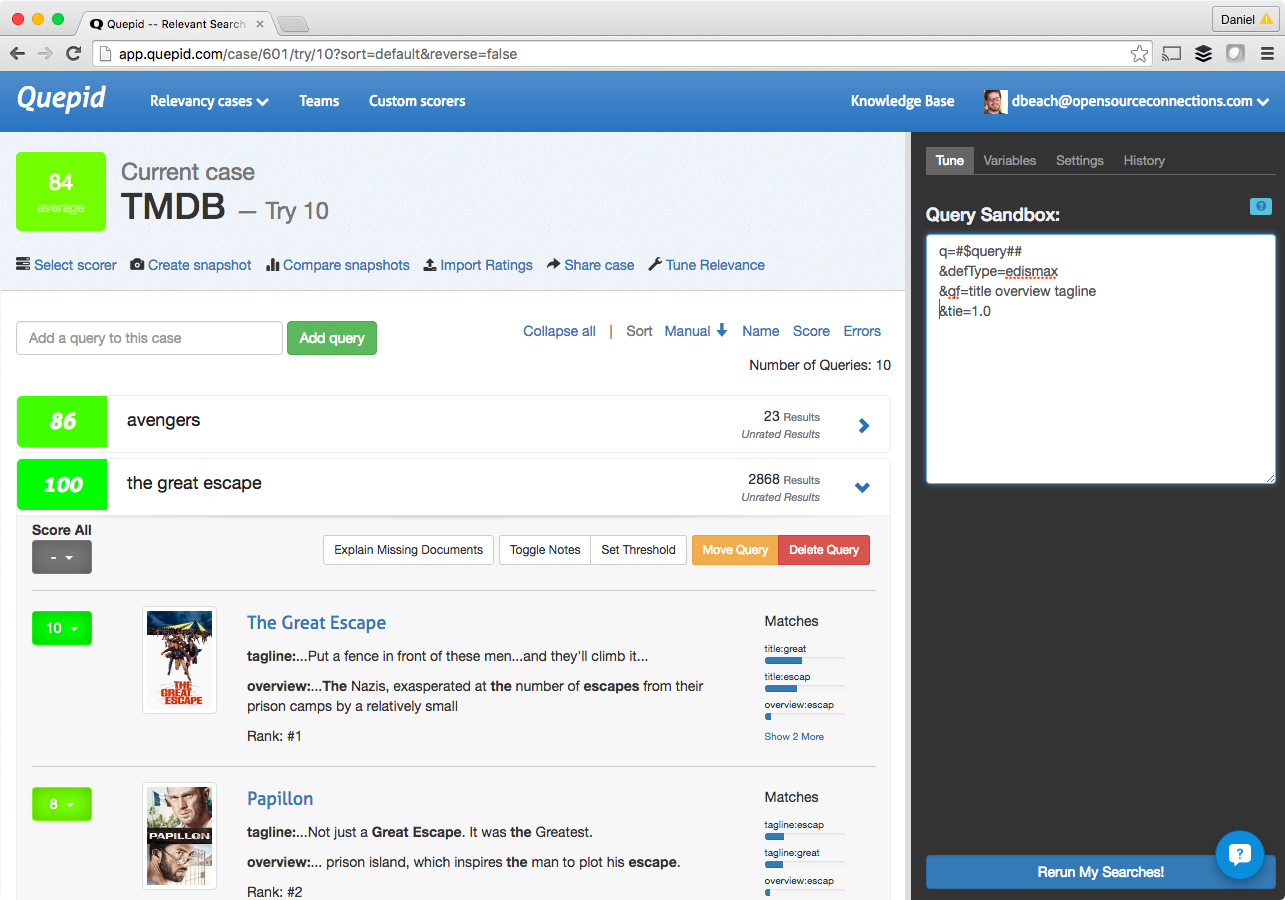Click the Quepid logo
This screenshot has height=900, width=1285.
(x=62, y=99)
